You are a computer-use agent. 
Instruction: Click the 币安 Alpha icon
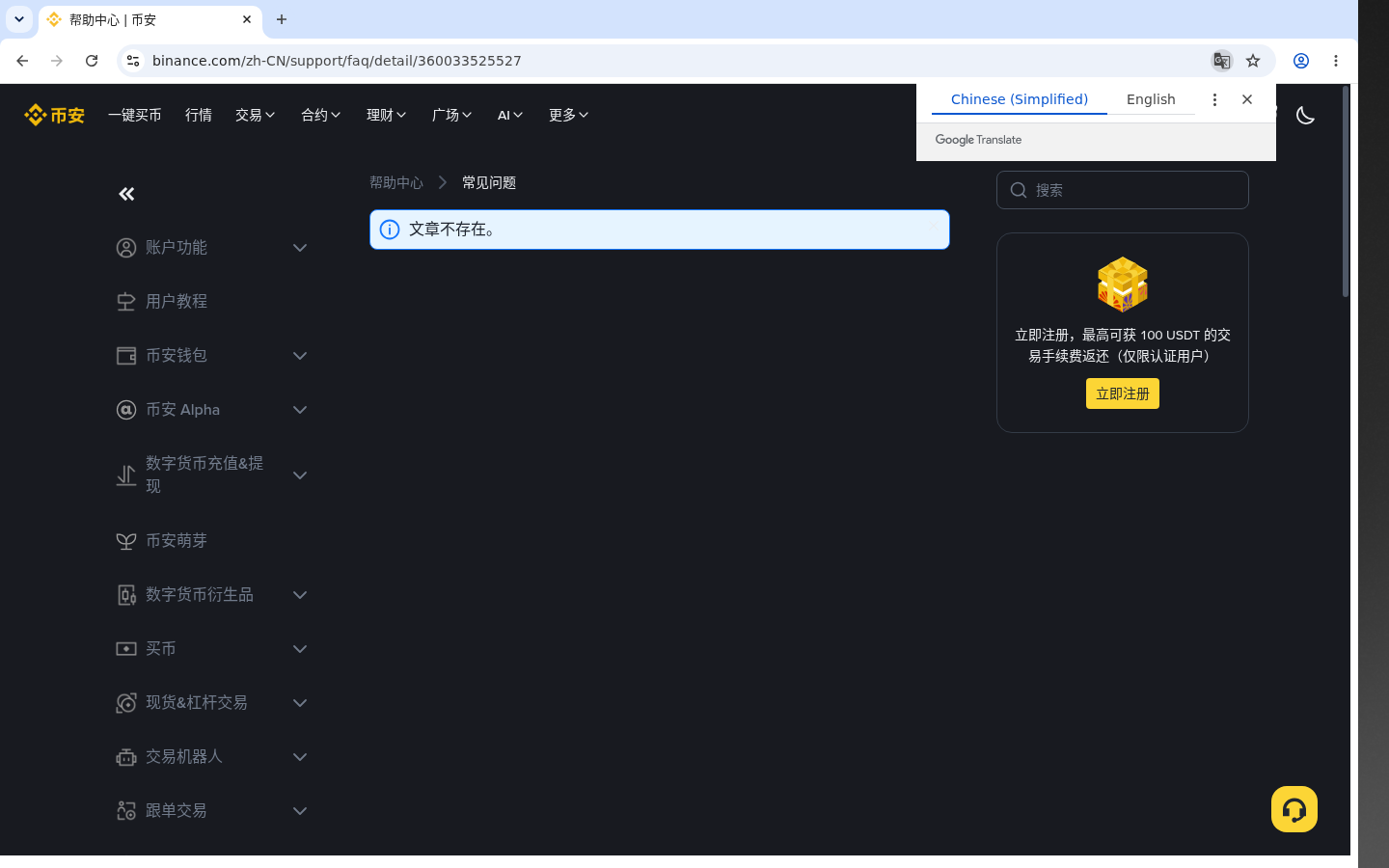click(126, 410)
